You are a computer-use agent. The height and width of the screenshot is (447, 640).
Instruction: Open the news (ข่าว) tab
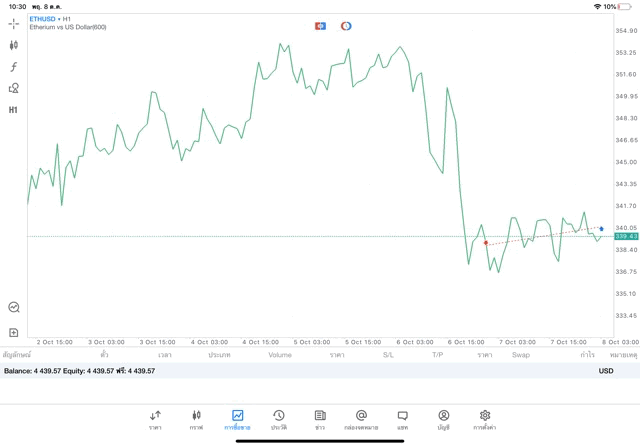(x=320, y=419)
